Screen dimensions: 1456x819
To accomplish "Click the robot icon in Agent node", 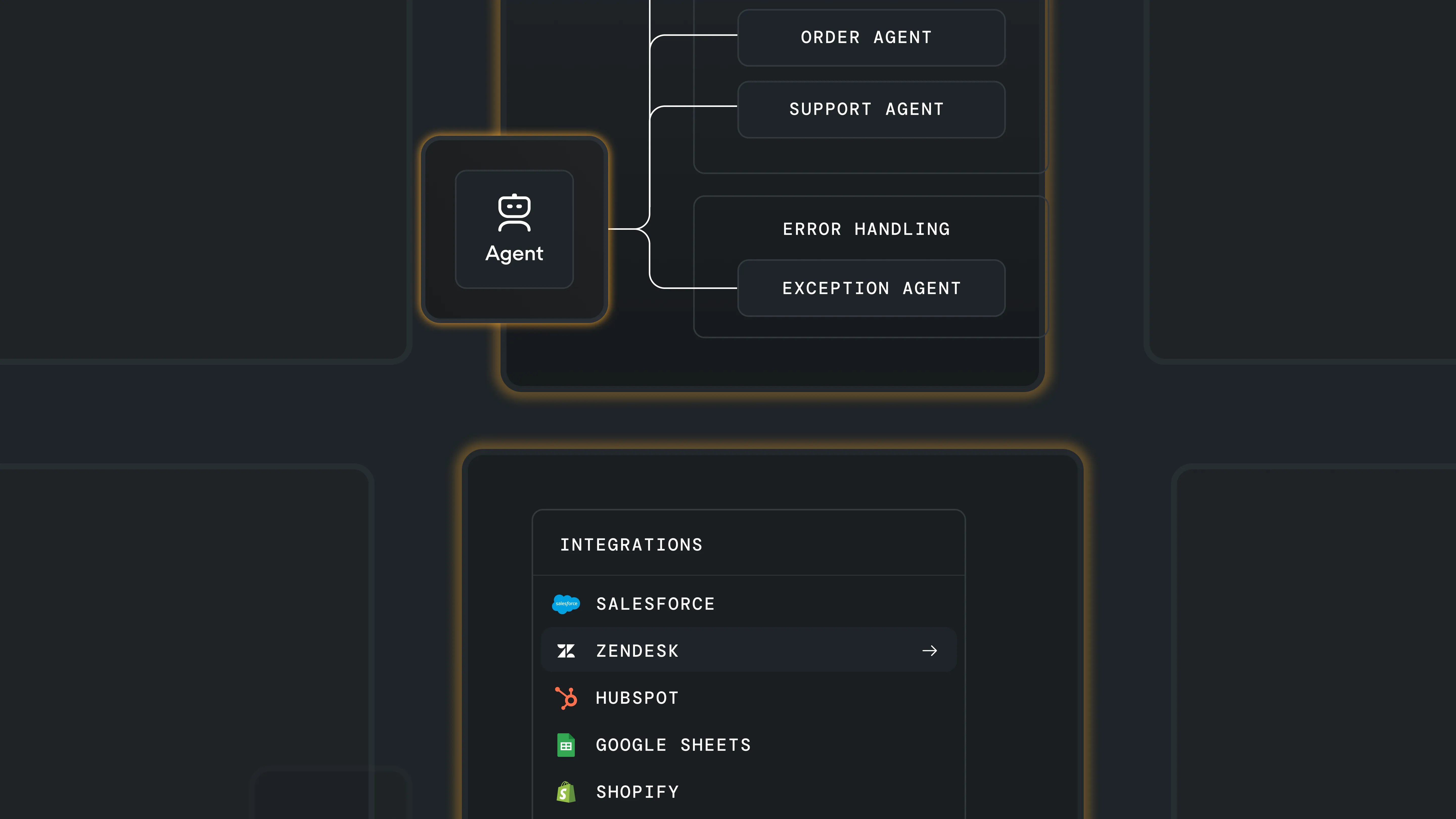I will (514, 213).
